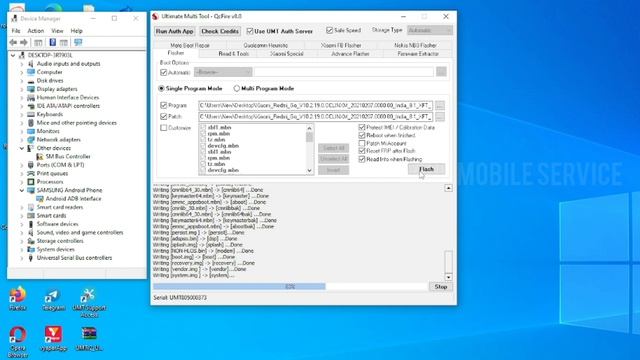Launch the UMTv2 desktop shortcut
Image resolution: width=640 pixels, height=360 pixels.
tap(89, 338)
